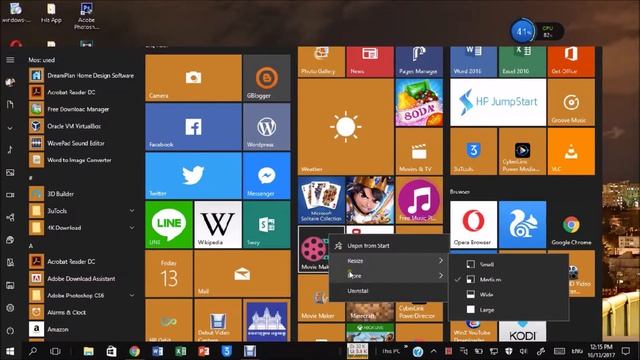Open the Resize submenu arrow
This screenshot has width=640, height=360.
pyautogui.click(x=441, y=260)
